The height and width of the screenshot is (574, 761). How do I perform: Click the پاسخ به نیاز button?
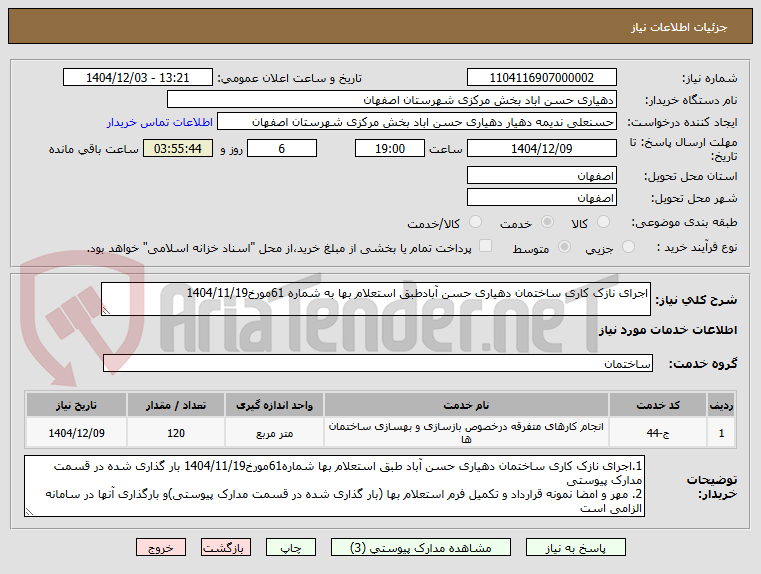576,547
